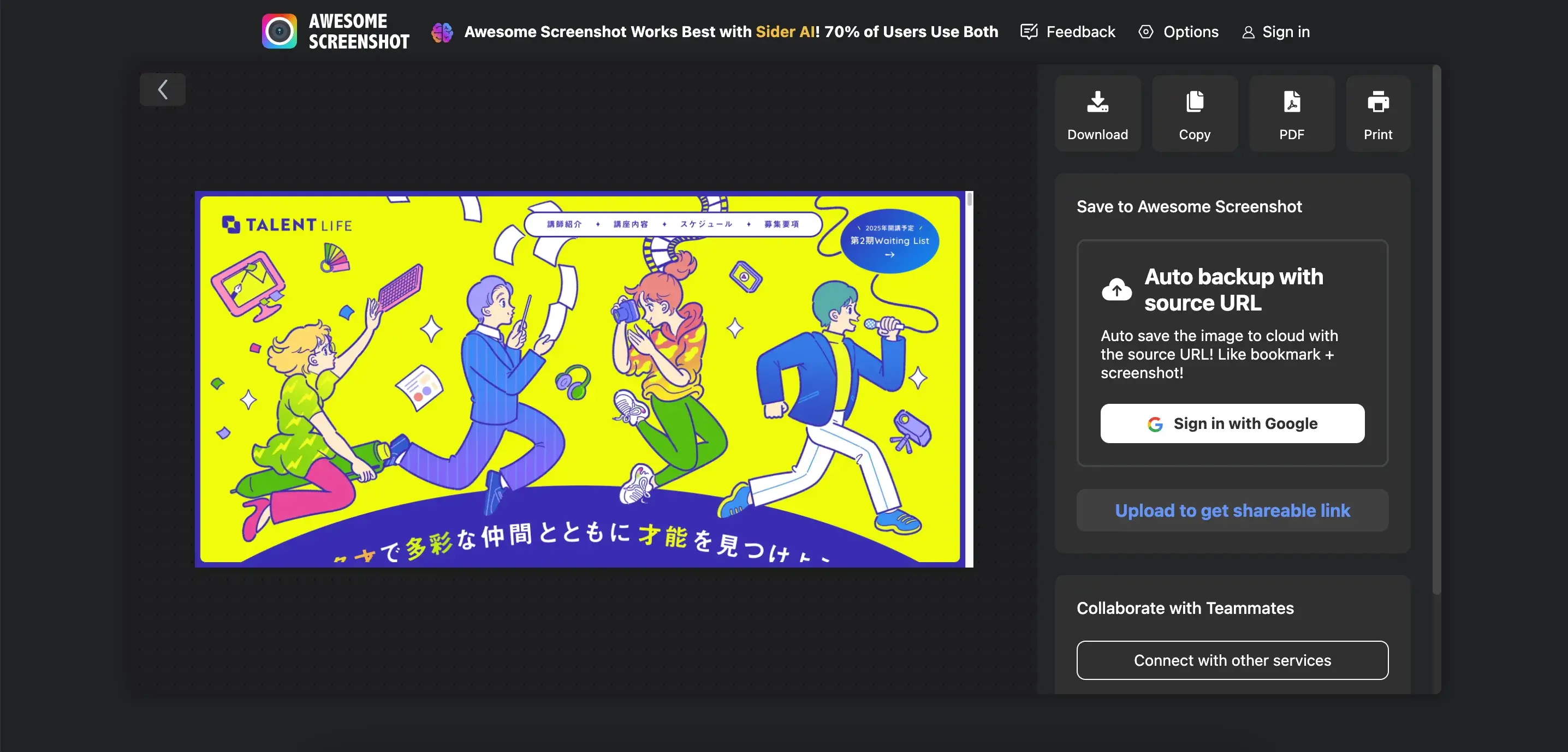Sign in with Google button
This screenshot has width=1568, height=752.
point(1232,423)
